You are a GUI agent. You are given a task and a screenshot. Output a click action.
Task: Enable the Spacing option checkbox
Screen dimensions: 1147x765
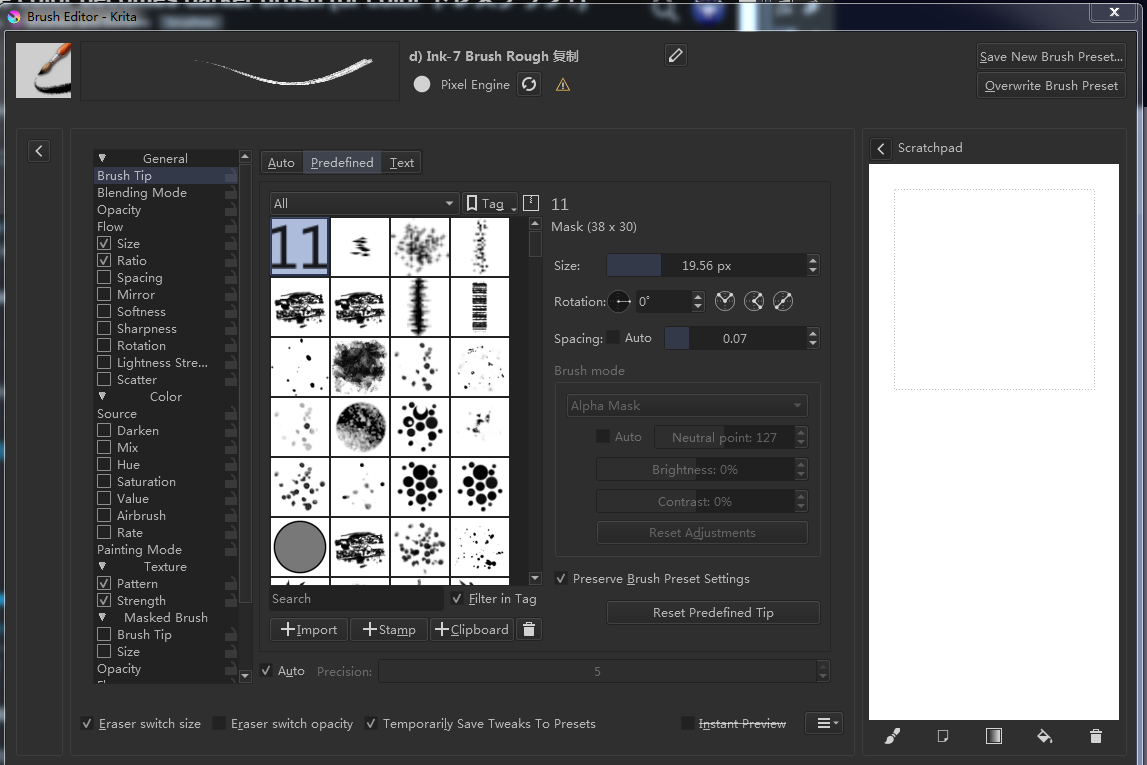click(104, 278)
